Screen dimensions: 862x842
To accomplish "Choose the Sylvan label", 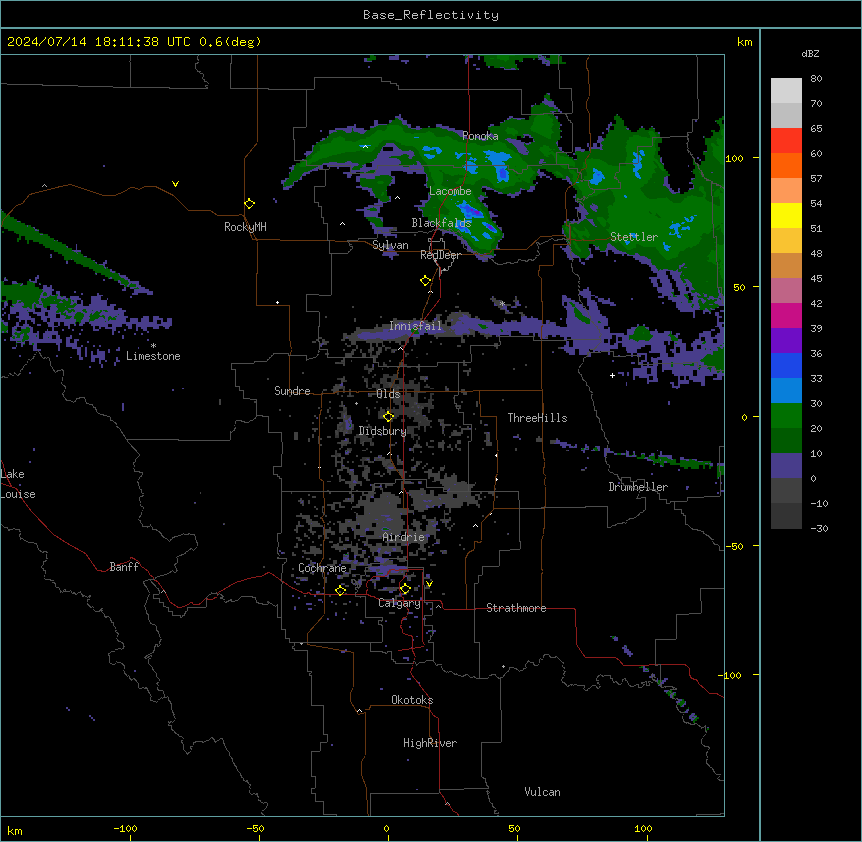I will pos(390,245).
